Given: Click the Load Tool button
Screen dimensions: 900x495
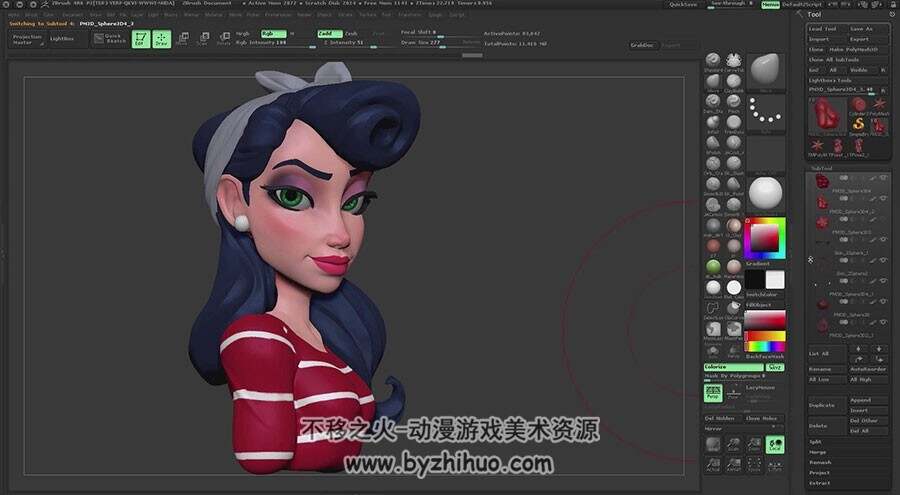Looking at the screenshot, I should coord(827,29).
